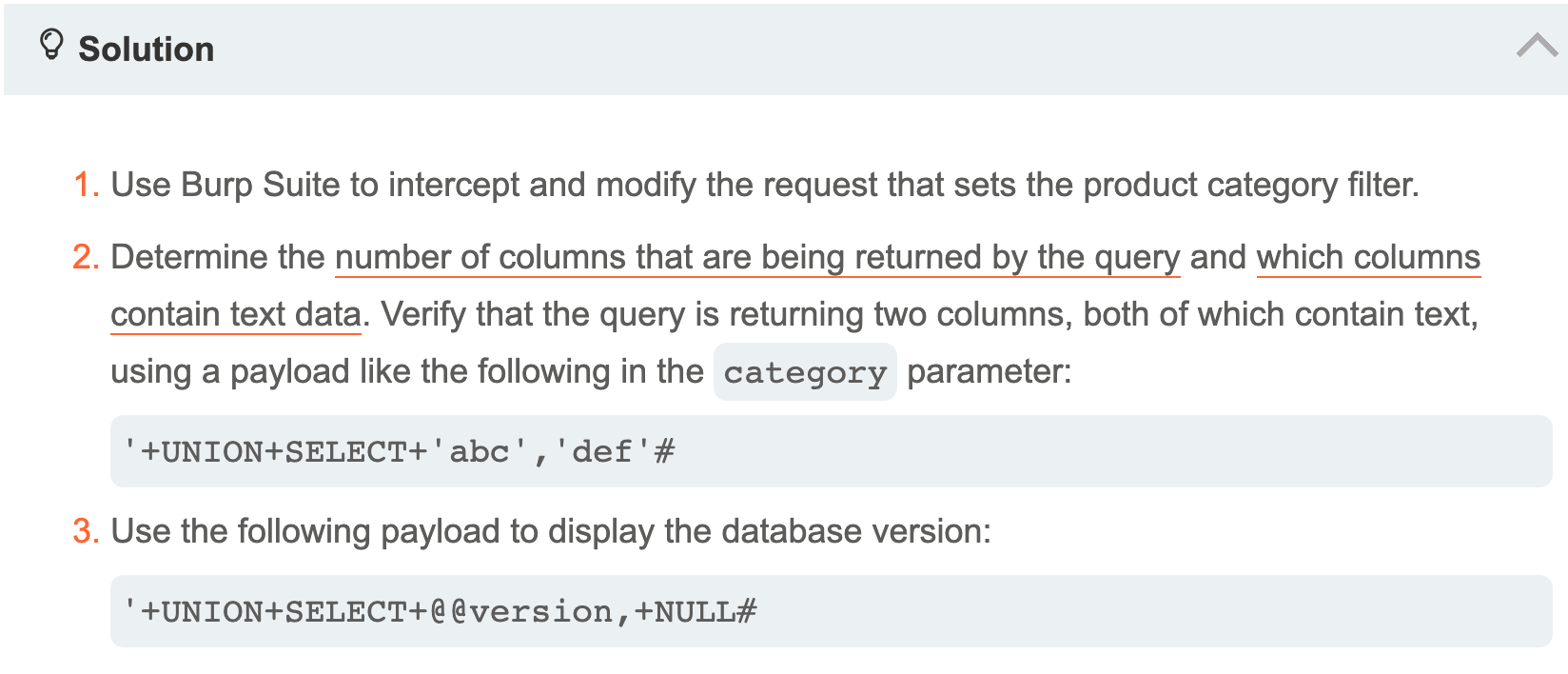Click the inline category code label
This screenshot has height=674, width=1568.
tap(805, 372)
